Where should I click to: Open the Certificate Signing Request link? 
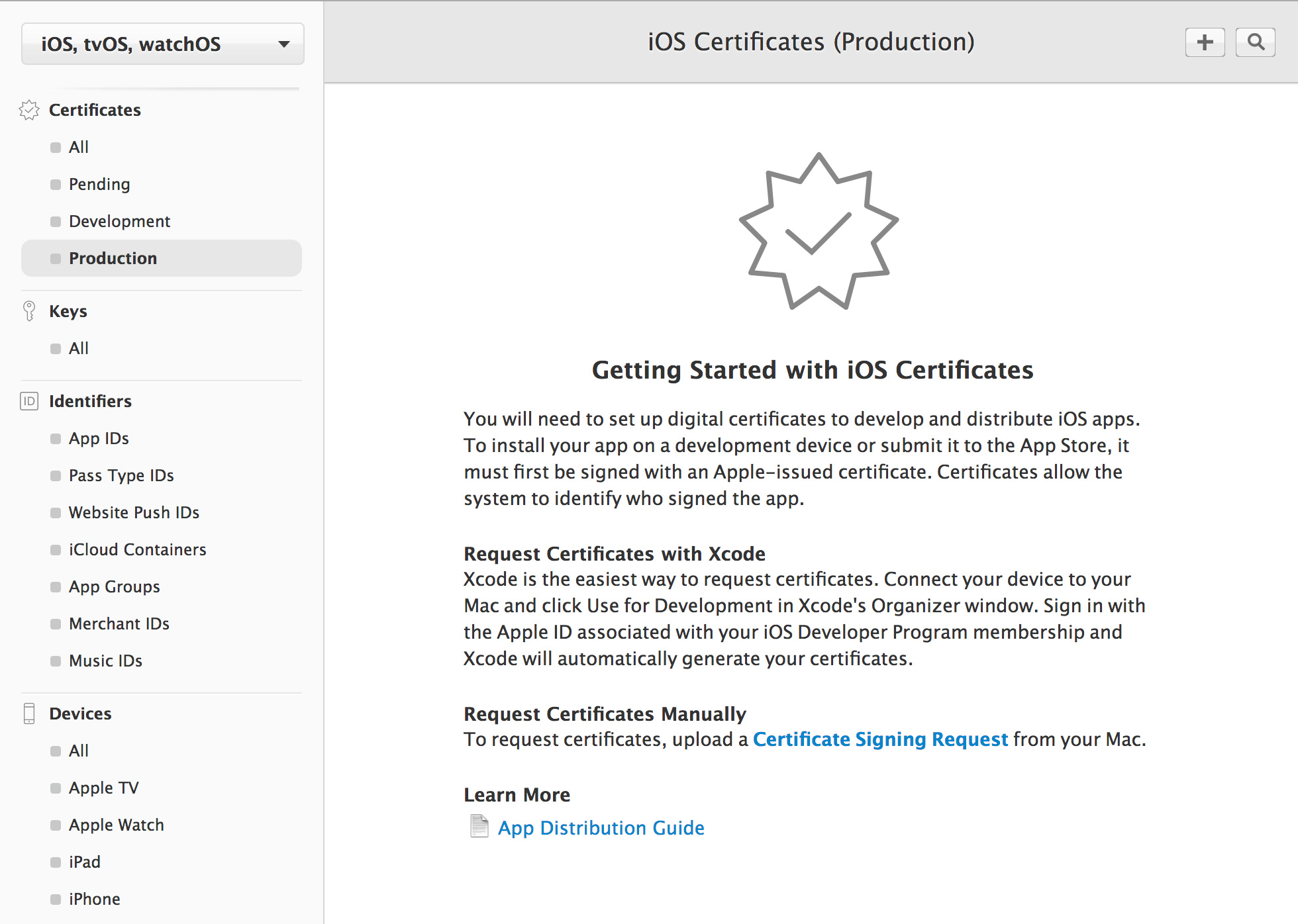(880, 739)
